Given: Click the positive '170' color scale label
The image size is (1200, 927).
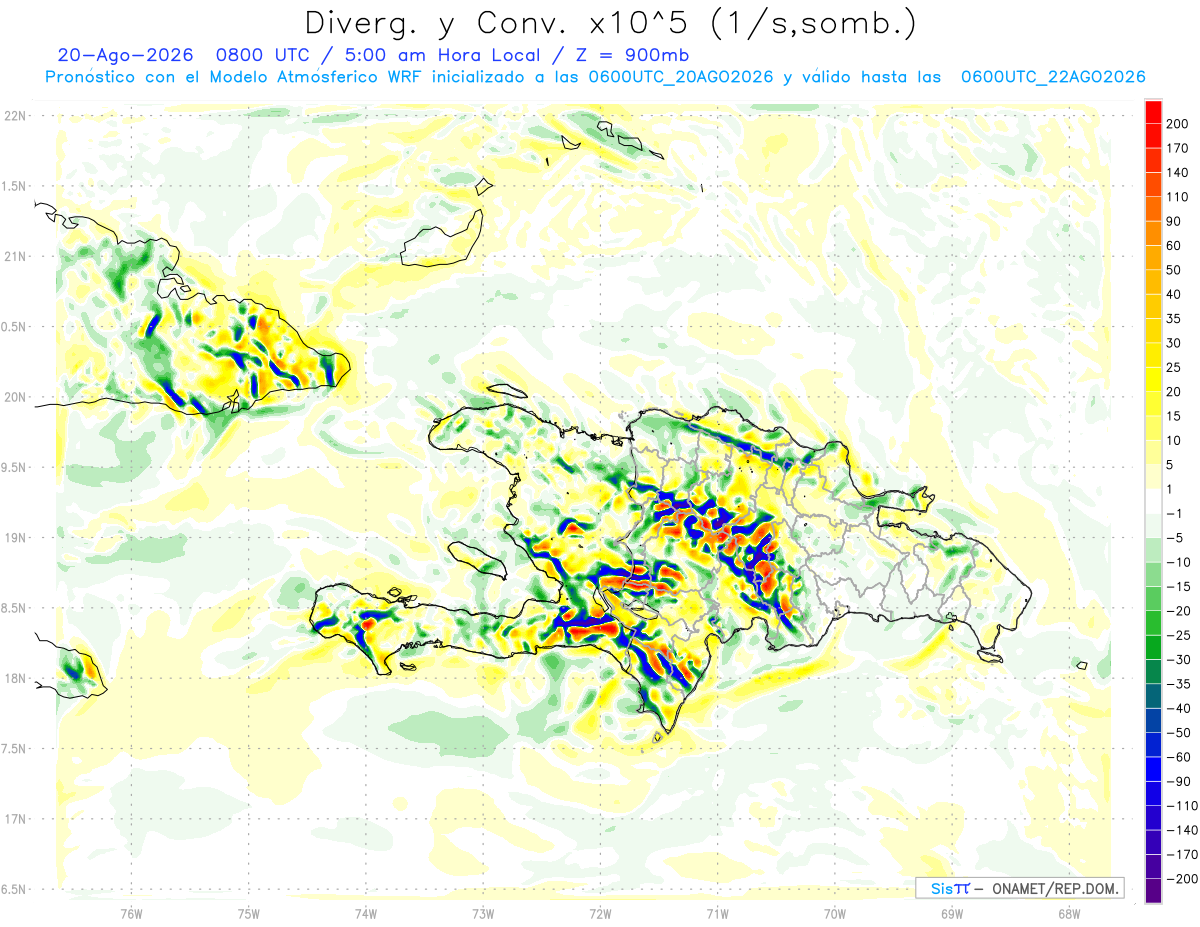Looking at the screenshot, I should click(x=1177, y=148).
